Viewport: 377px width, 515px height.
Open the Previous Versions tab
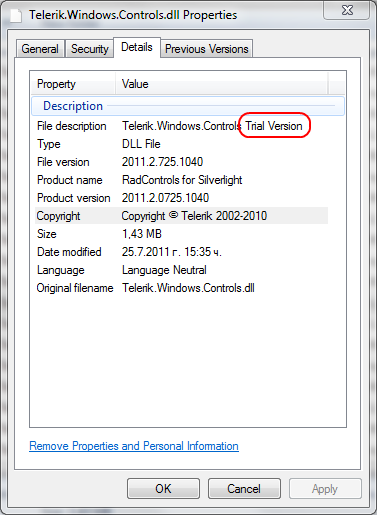click(207, 49)
